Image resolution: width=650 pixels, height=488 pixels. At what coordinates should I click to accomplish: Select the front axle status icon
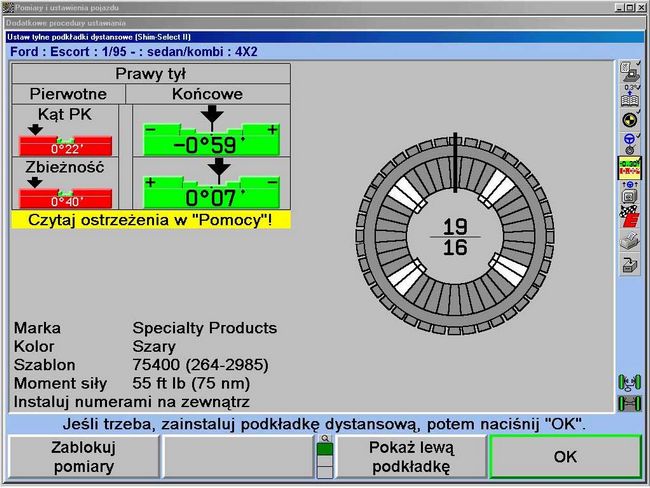pos(631,382)
